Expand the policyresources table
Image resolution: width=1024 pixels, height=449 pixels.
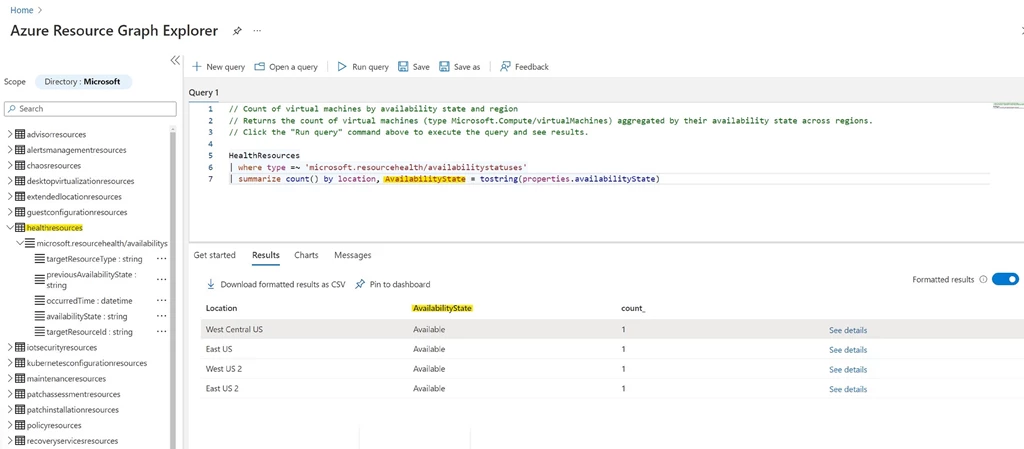point(10,425)
